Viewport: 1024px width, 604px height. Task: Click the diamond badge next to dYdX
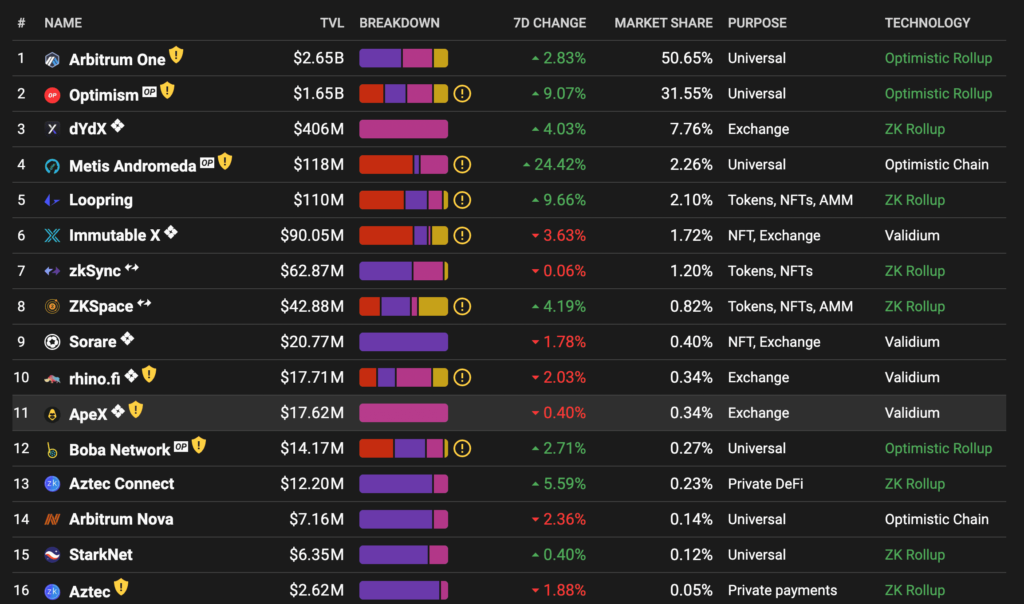(x=118, y=125)
